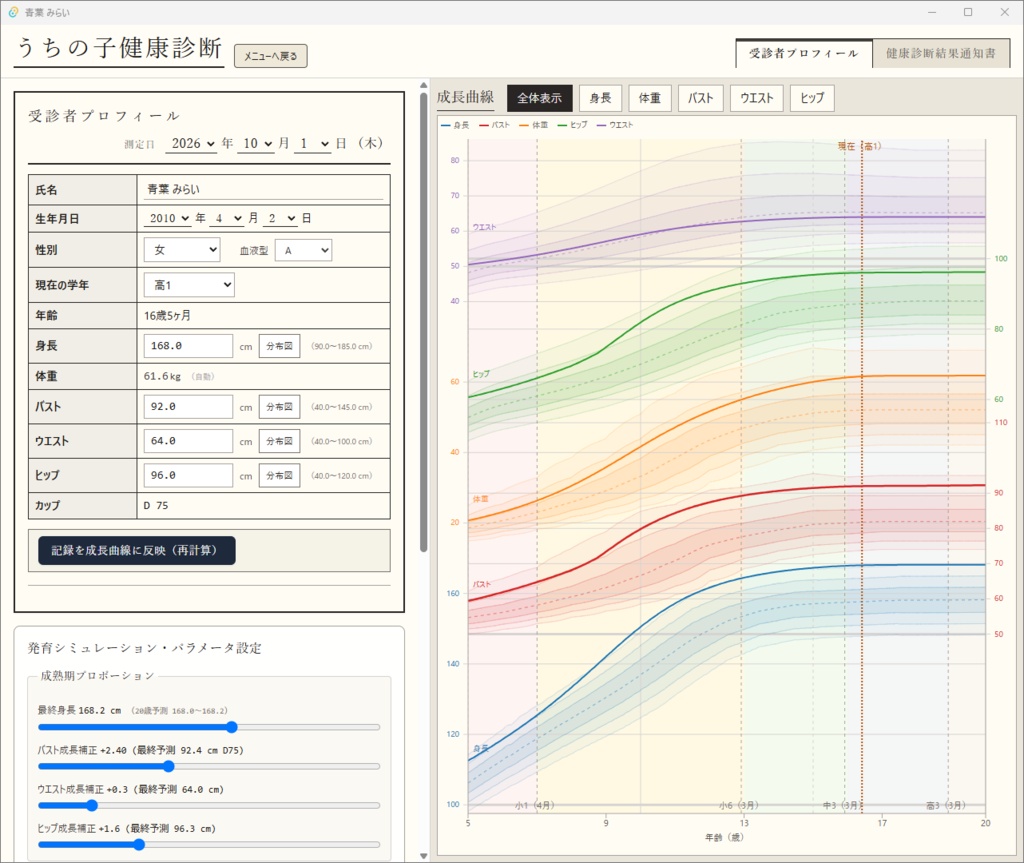Open the measurement day dropdown showing 1

[x=313, y=144]
